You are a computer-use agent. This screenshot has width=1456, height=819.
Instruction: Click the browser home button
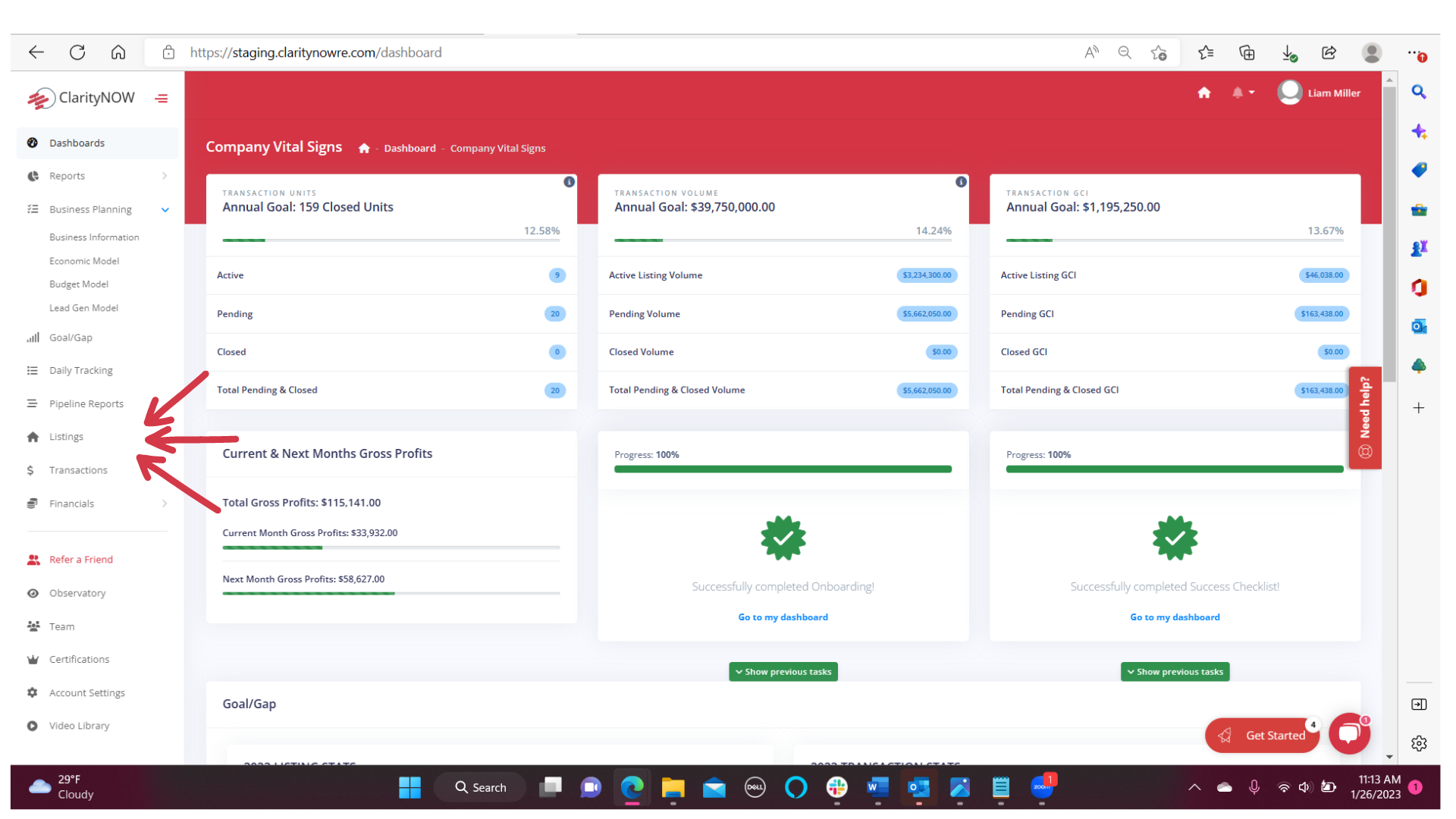(x=118, y=52)
